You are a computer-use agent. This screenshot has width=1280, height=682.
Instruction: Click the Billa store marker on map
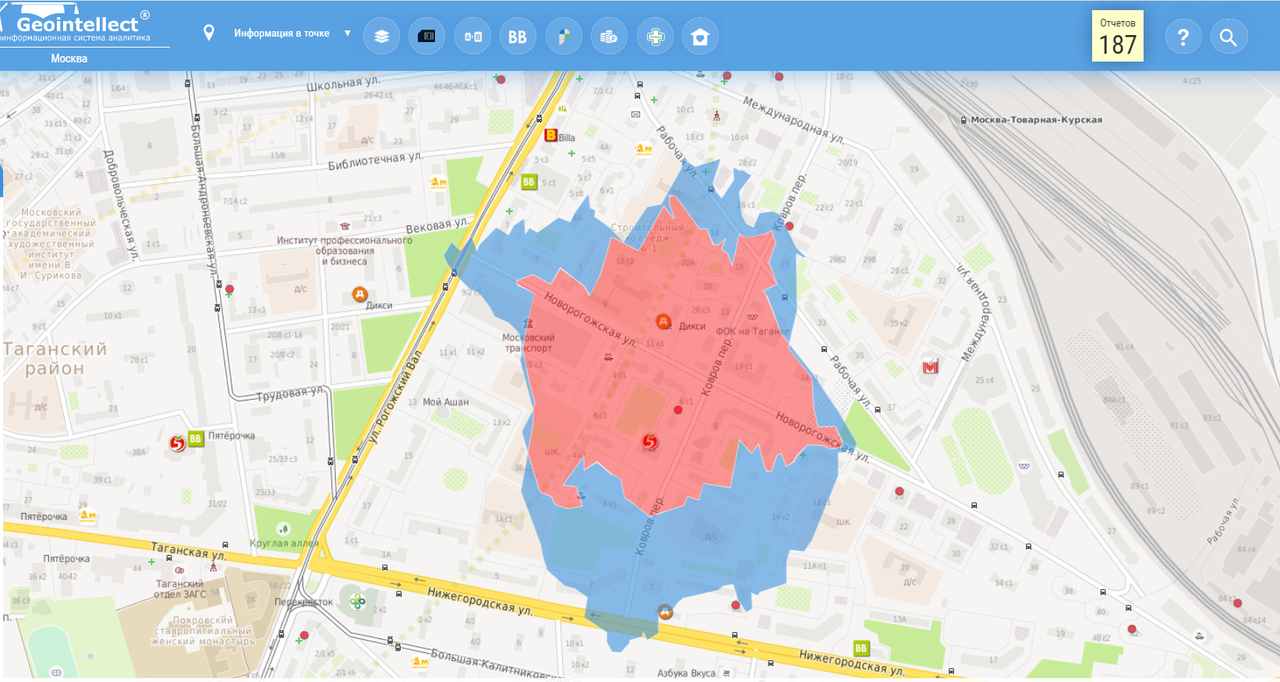click(549, 136)
